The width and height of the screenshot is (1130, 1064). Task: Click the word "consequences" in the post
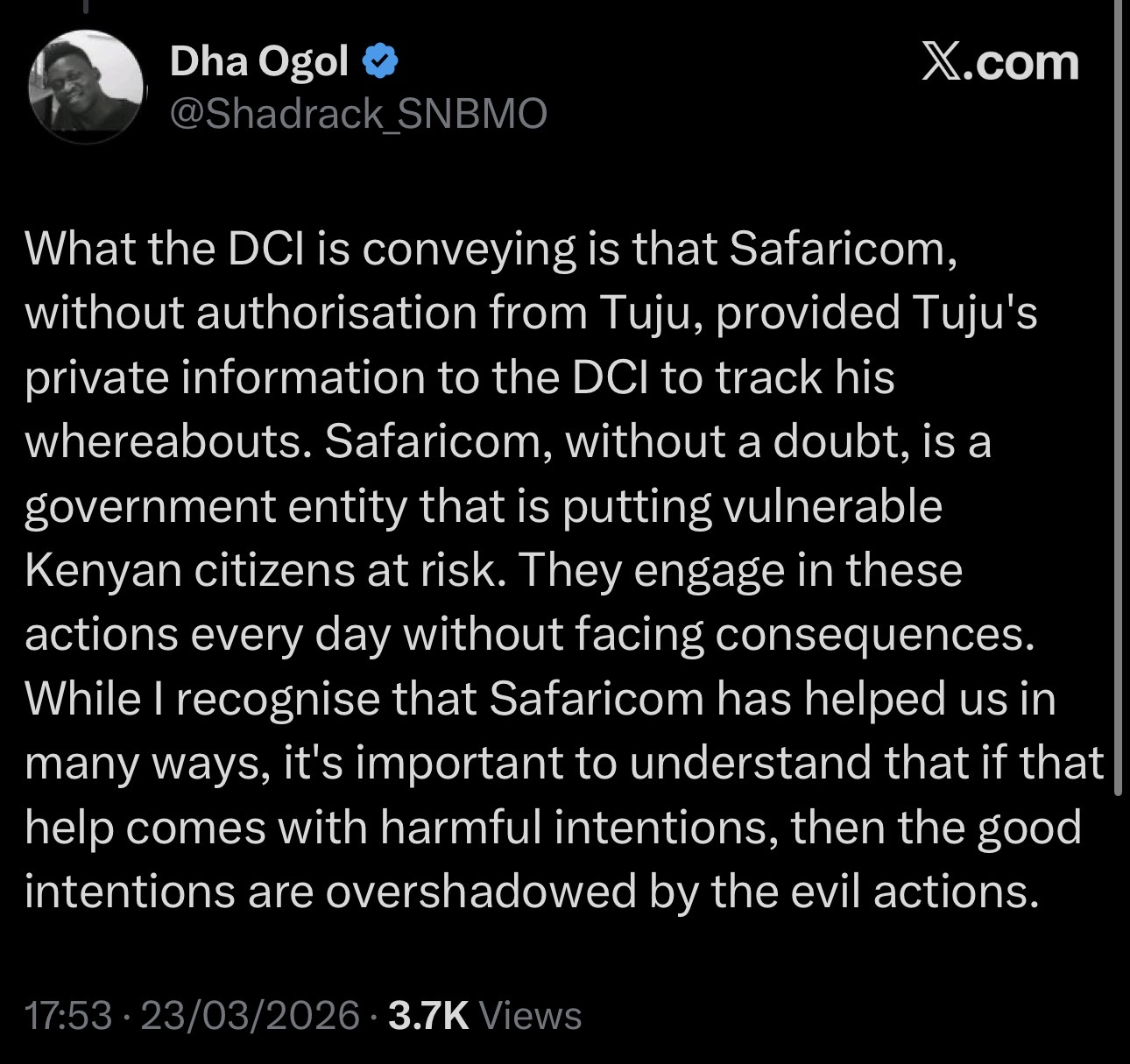point(874,634)
